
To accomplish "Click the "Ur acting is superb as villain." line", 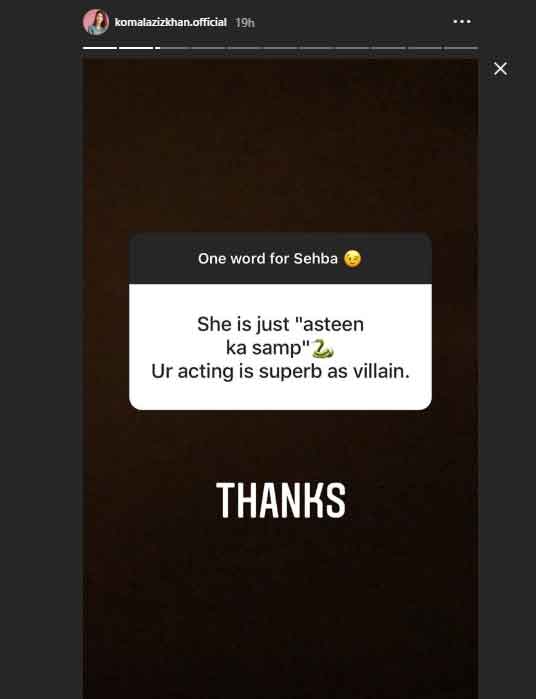I will coord(280,371).
